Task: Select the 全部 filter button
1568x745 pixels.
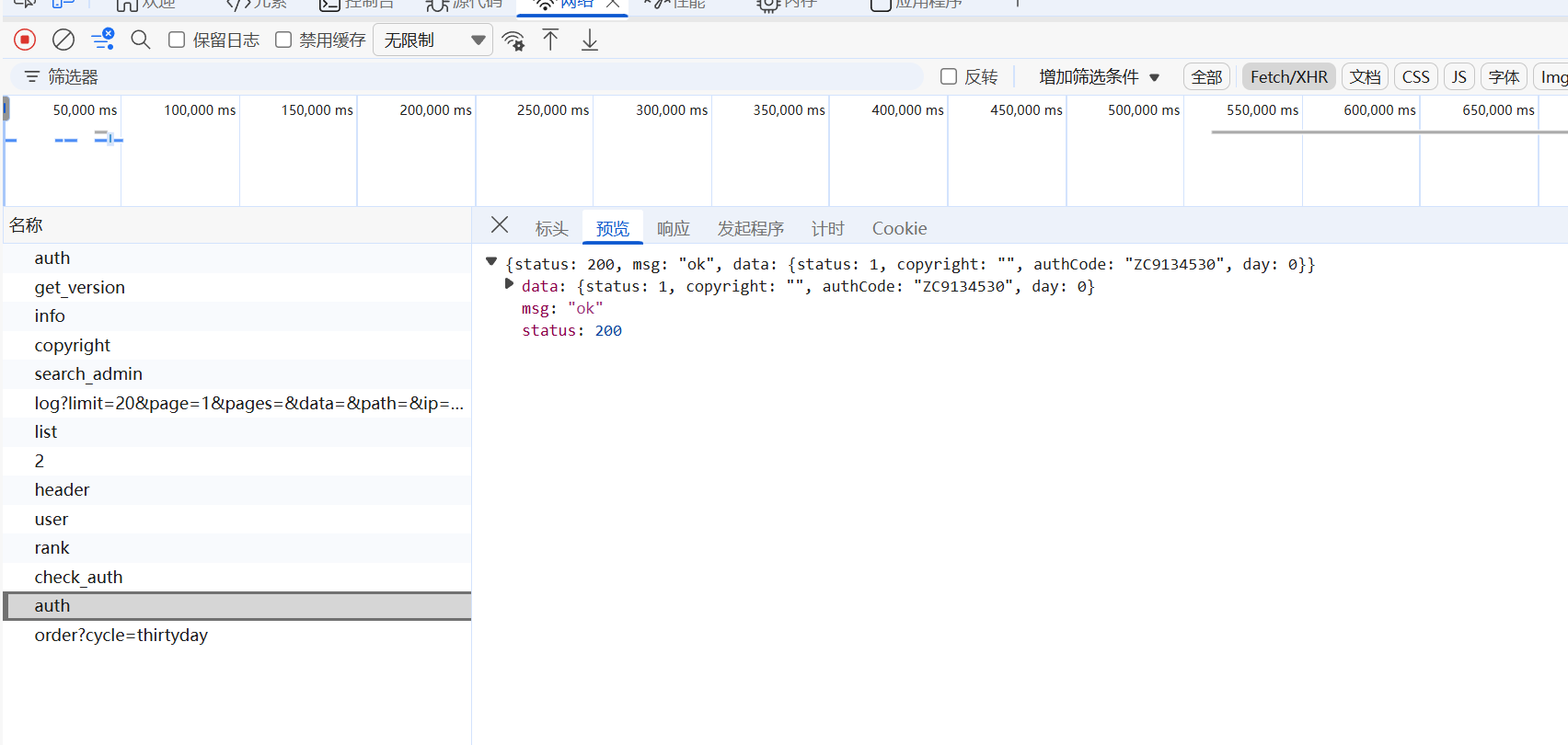Action: [1206, 77]
